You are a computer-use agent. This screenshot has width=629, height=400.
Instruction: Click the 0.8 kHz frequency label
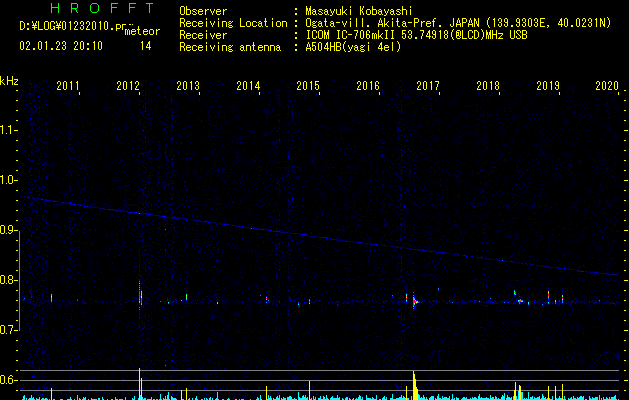(8, 280)
